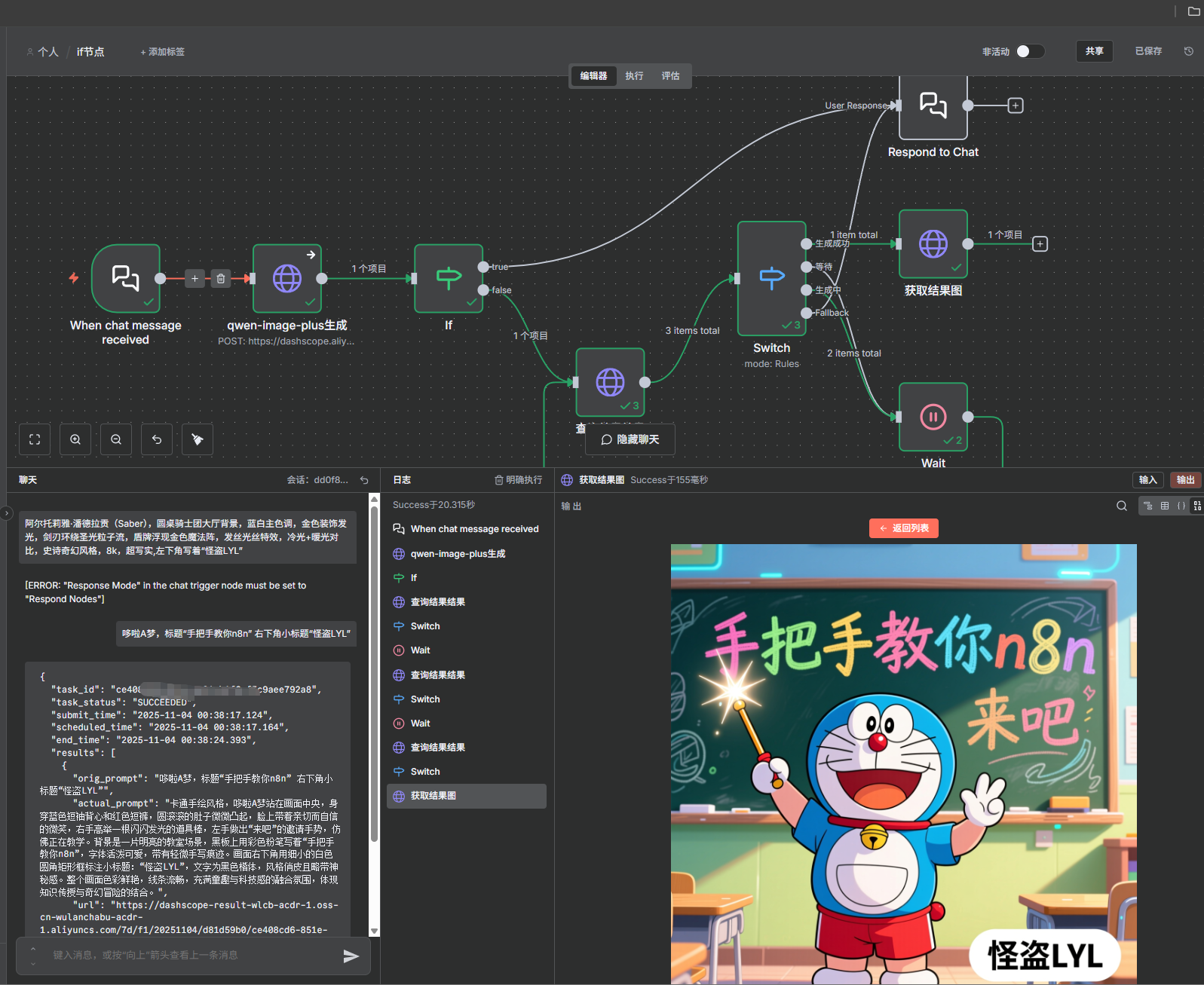Search the output data
Screen dimensions: 1204x985
coord(1122,506)
